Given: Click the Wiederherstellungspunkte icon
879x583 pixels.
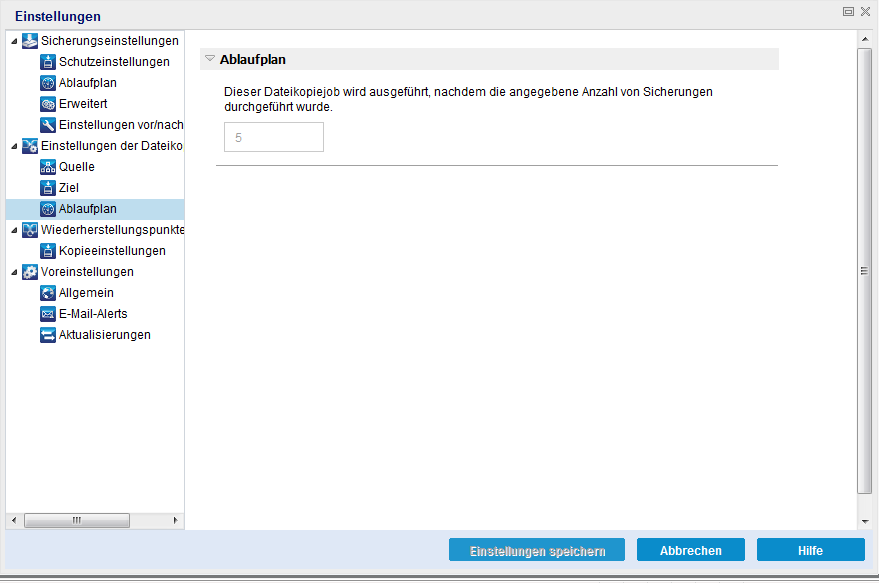Looking at the screenshot, I should coord(30,230).
